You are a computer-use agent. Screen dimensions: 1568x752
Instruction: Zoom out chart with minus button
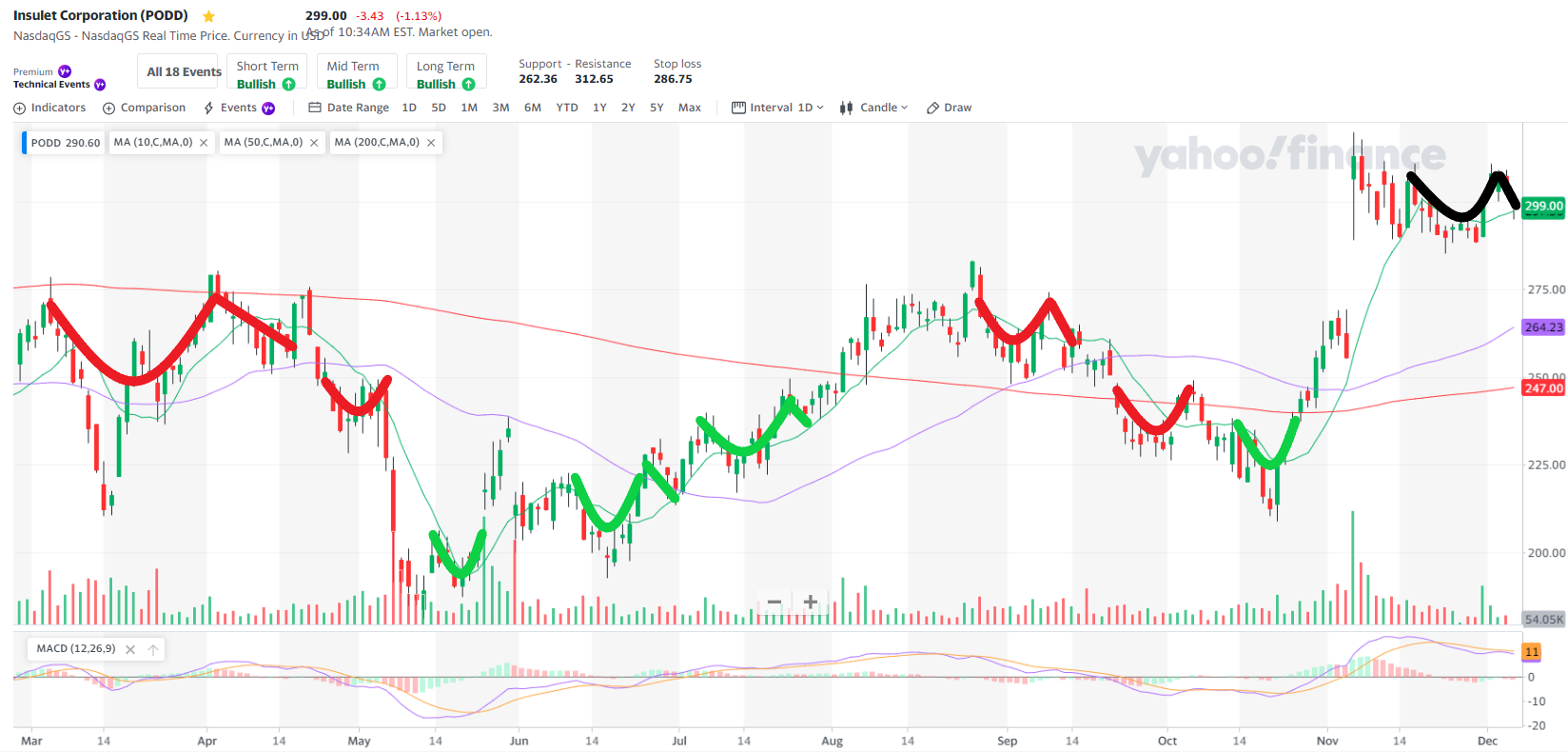point(774,602)
